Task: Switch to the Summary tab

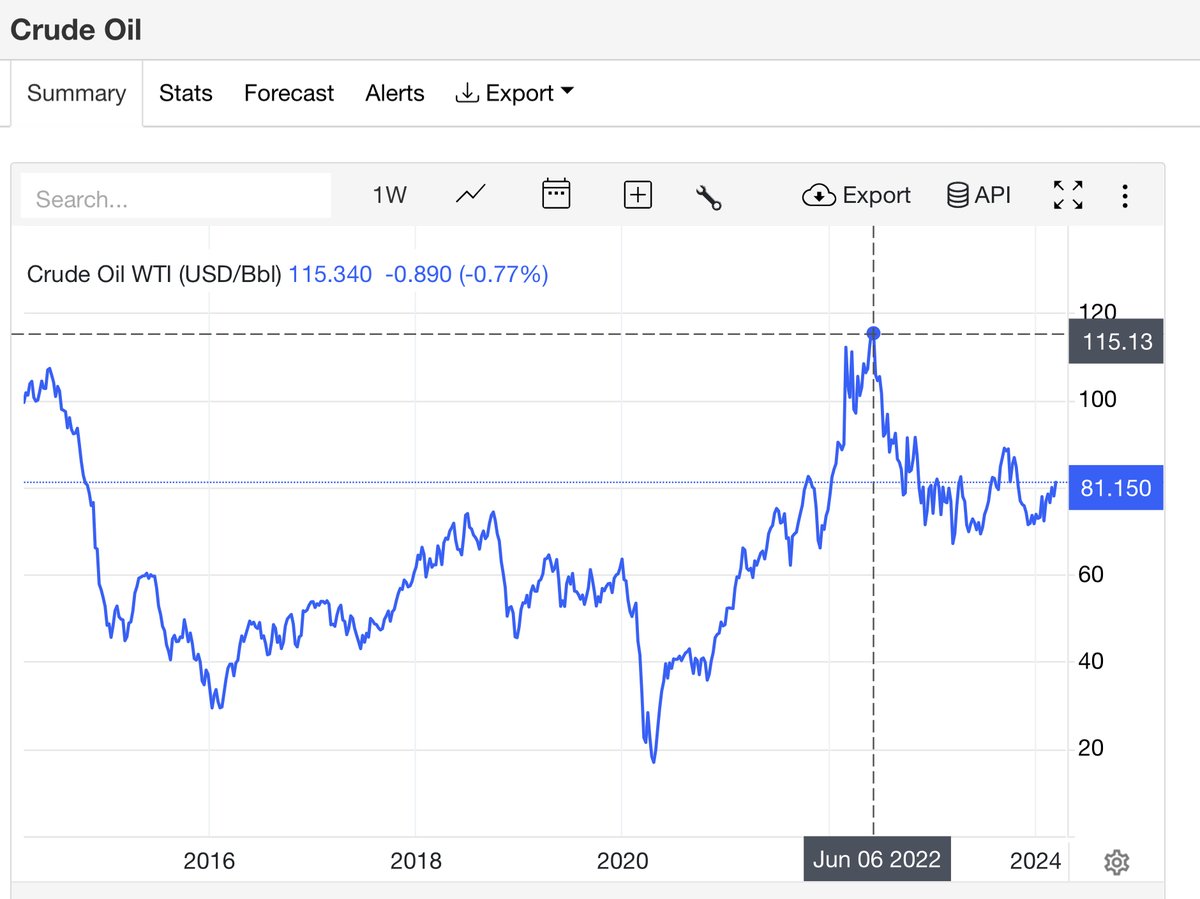Action: [76, 93]
